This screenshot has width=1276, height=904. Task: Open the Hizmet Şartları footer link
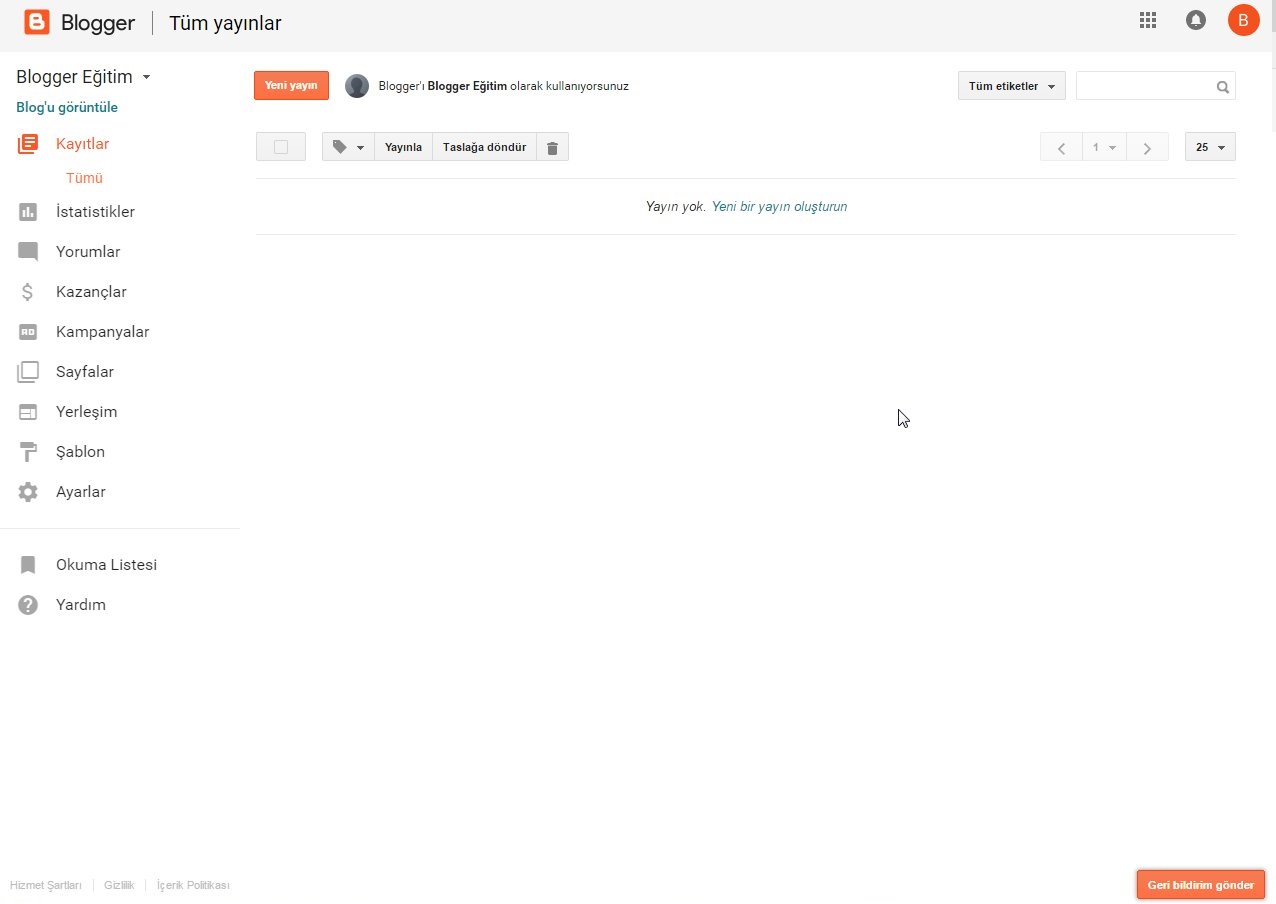point(46,886)
